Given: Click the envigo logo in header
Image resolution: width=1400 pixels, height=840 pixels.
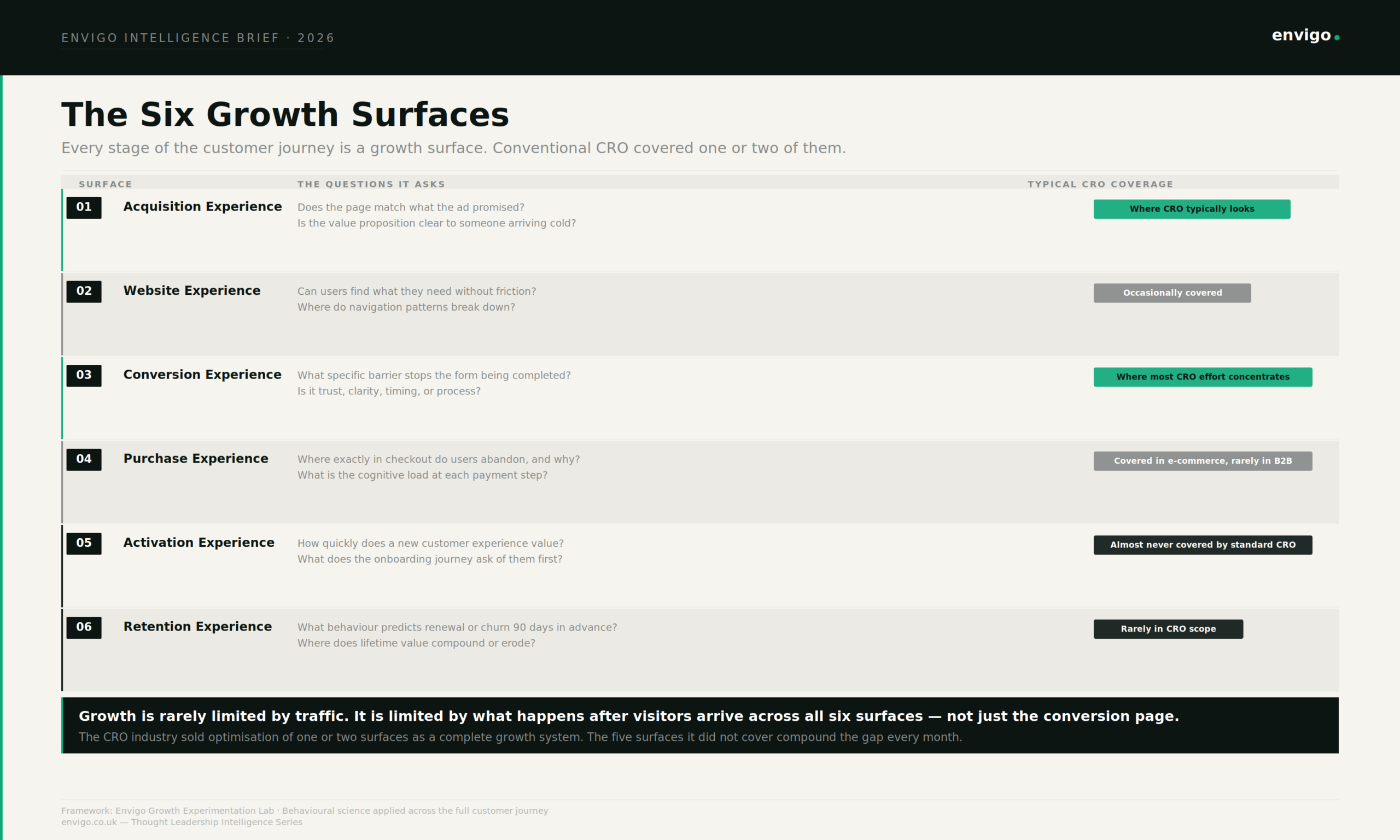Looking at the screenshot, I should [x=1305, y=36].
